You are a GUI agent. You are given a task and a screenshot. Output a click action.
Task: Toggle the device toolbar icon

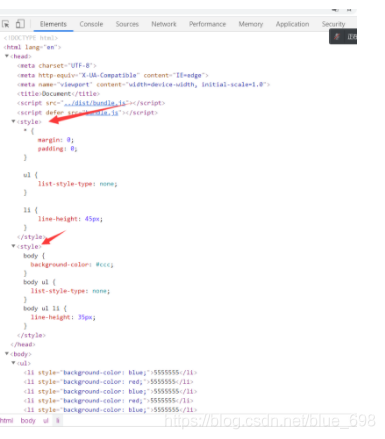(20, 24)
